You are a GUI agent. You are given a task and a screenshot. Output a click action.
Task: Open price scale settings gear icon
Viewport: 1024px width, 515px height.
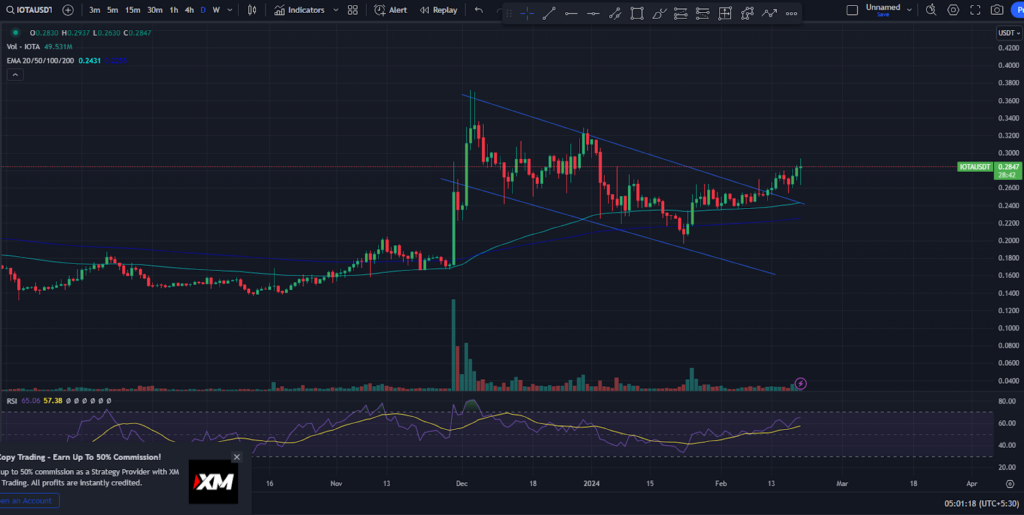tap(1010, 484)
